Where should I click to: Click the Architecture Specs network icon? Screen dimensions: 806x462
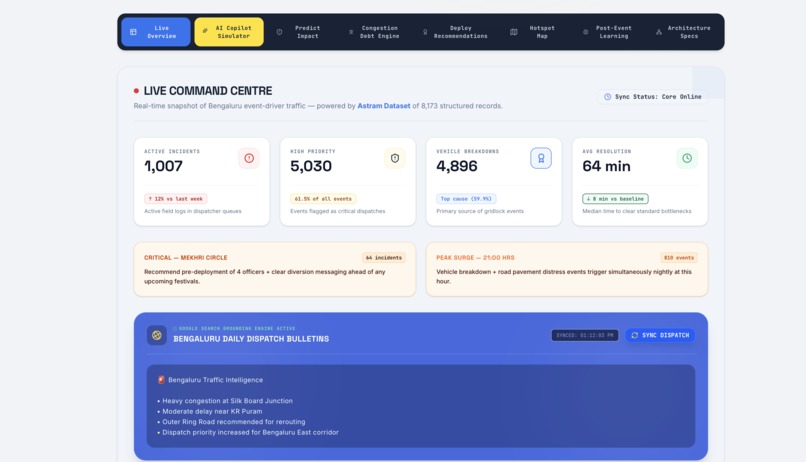[659, 32]
